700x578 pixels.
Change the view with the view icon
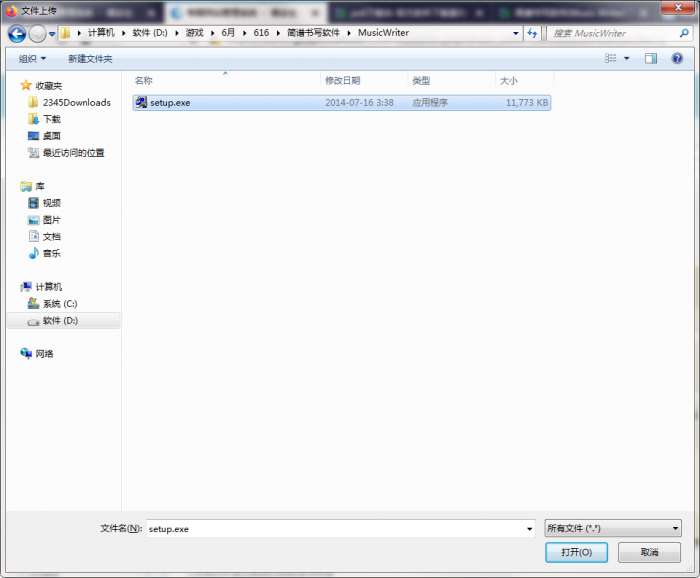click(610, 58)
